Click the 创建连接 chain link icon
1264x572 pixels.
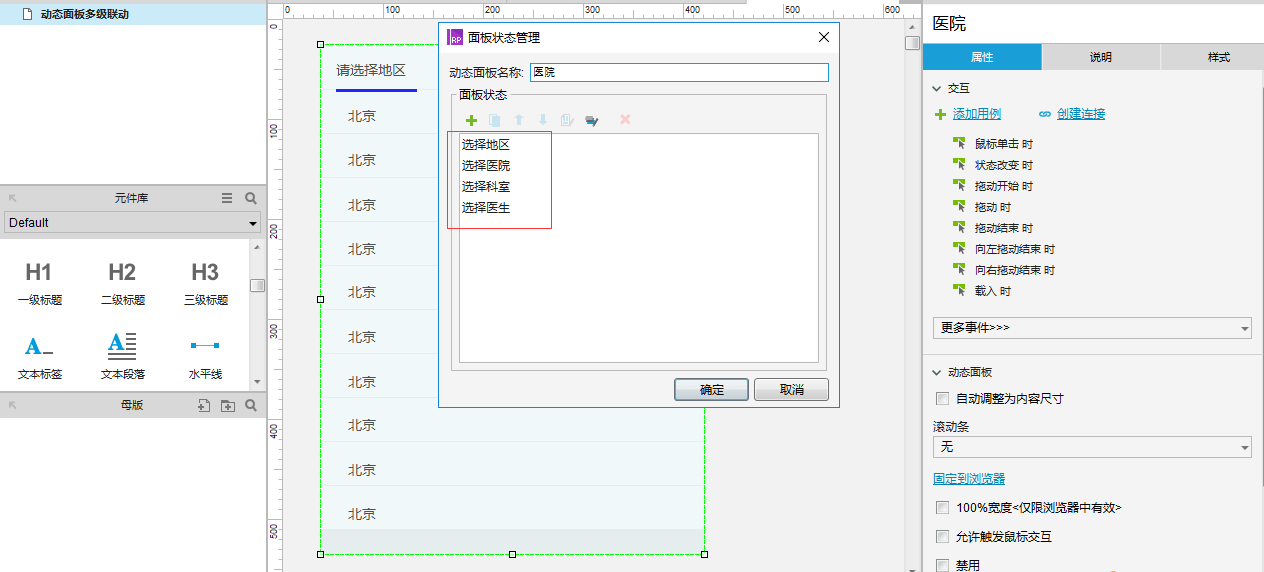(x=1045, y=114)
